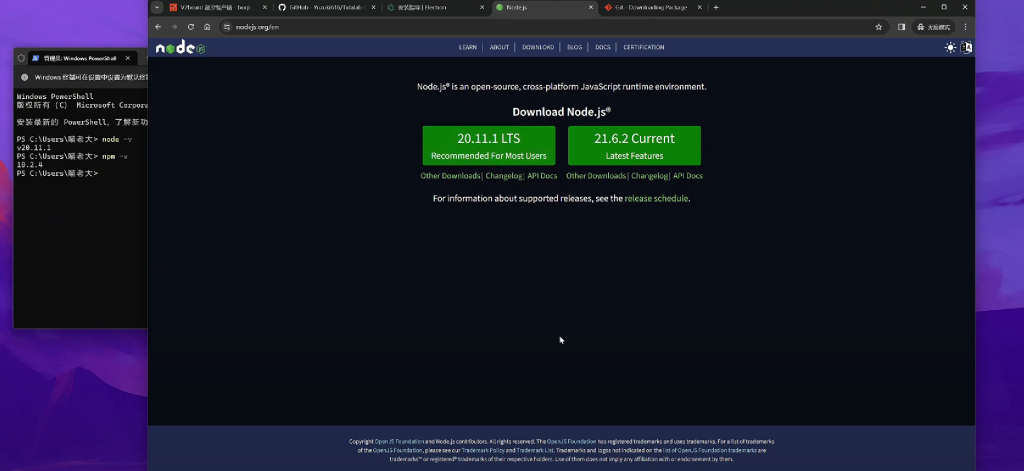Viewport: 1024px width, 471px height.
Task: Open Trademark Policy footer link
Action: [482, 450]
